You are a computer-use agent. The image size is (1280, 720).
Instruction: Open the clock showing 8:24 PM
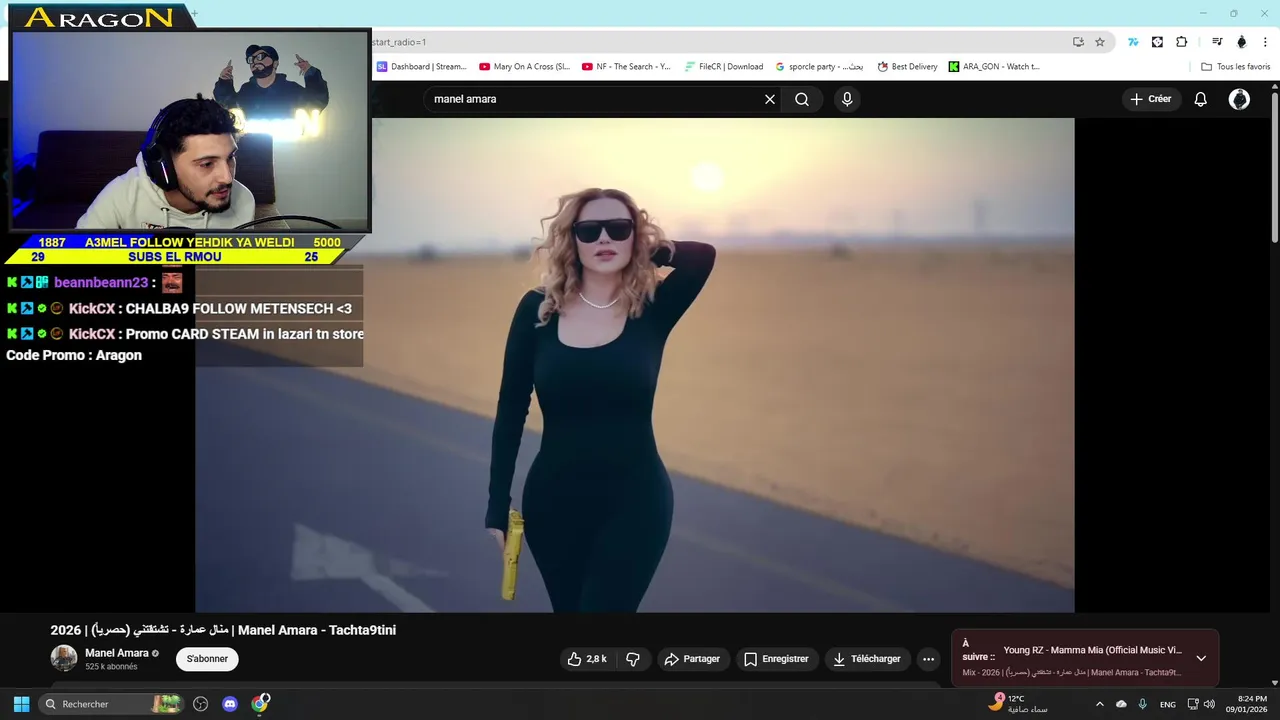(x=1246, y=704)
